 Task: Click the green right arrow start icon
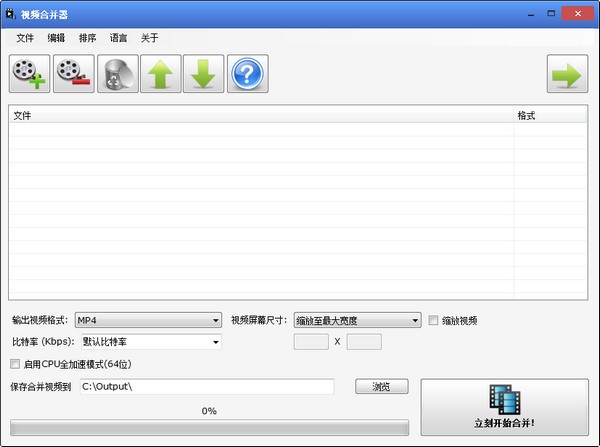567,73
